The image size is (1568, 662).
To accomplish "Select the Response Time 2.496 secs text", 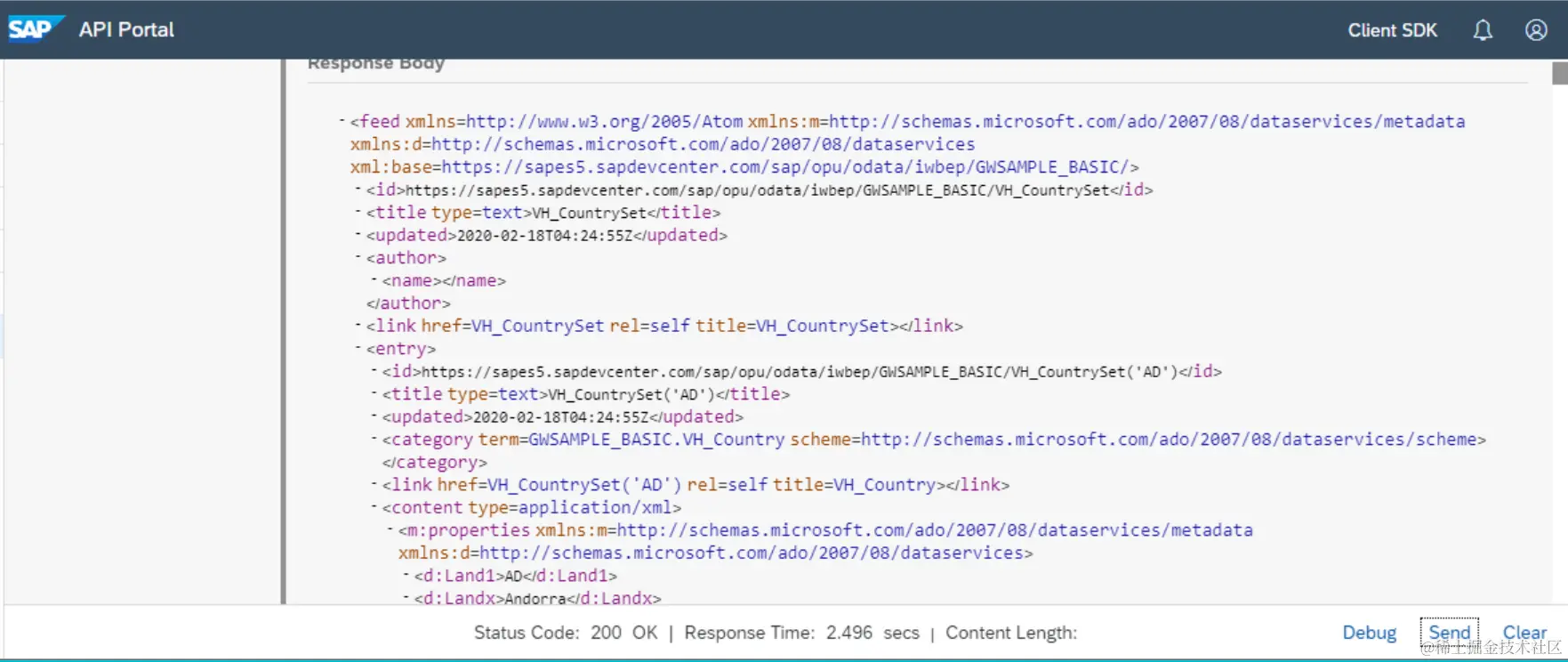I will (x=801, y=633).
